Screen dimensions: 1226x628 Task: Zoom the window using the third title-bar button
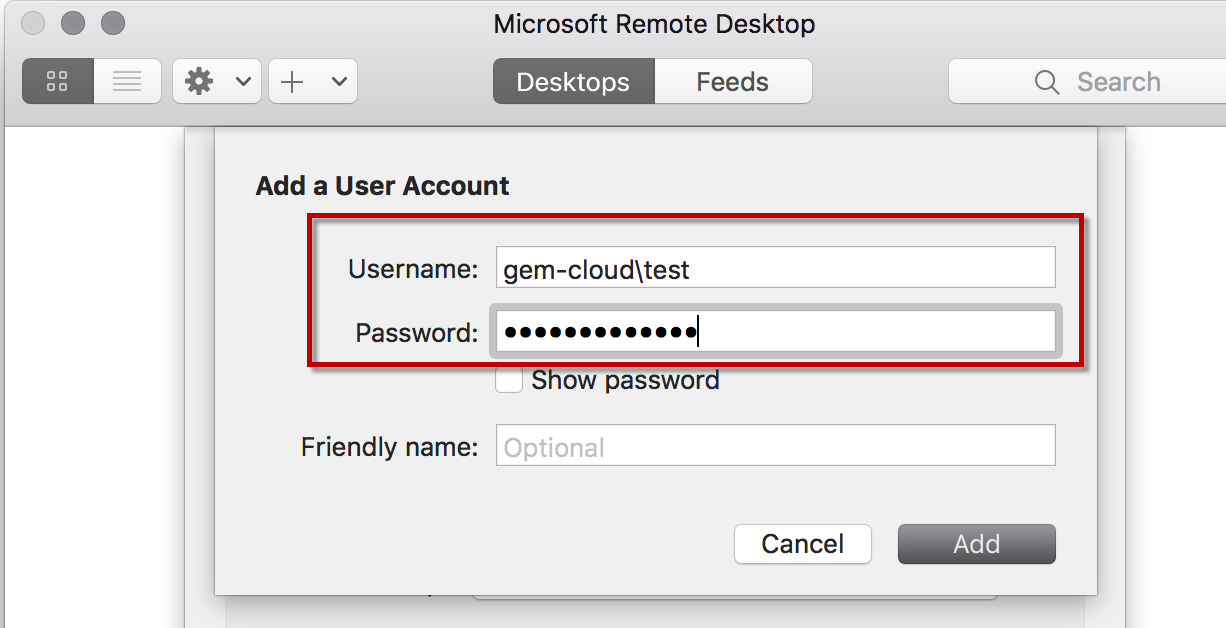pyautogui.click(x=114, y=22)
